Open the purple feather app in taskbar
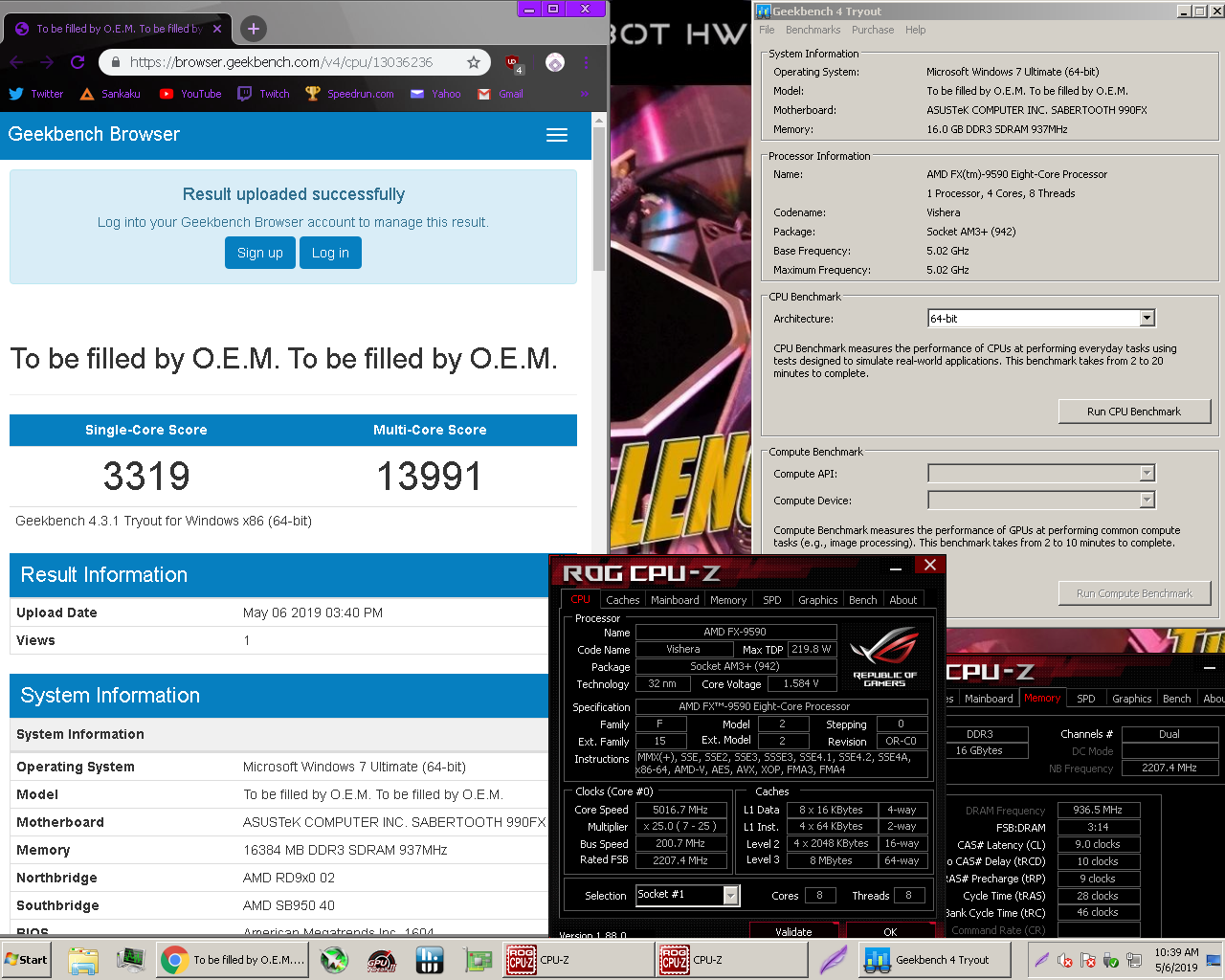The height and width of the screenshot is (980, 1225). 834,960
